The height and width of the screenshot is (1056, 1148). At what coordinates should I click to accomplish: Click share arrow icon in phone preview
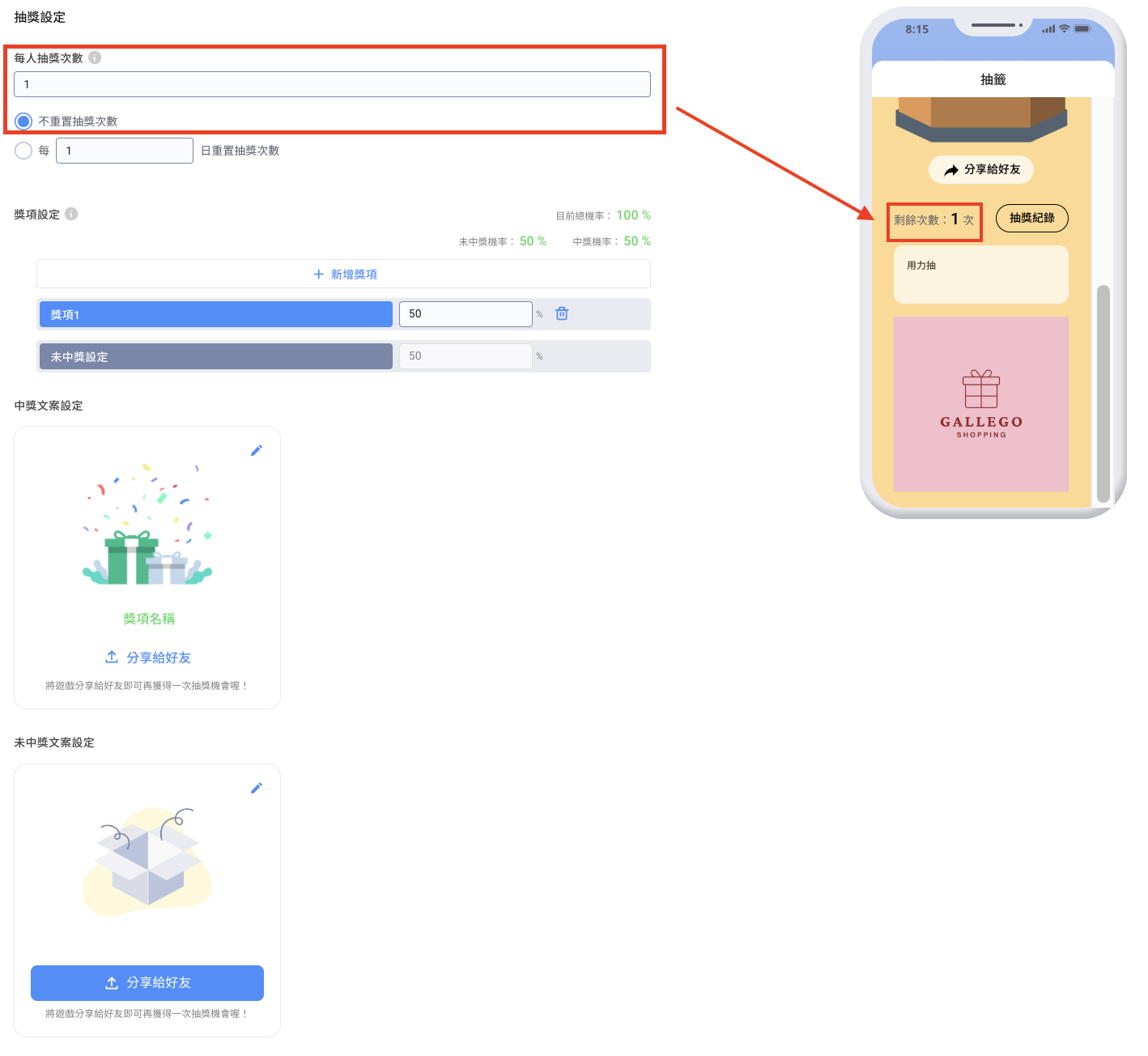pyautogui.click(x=951, y=170)
